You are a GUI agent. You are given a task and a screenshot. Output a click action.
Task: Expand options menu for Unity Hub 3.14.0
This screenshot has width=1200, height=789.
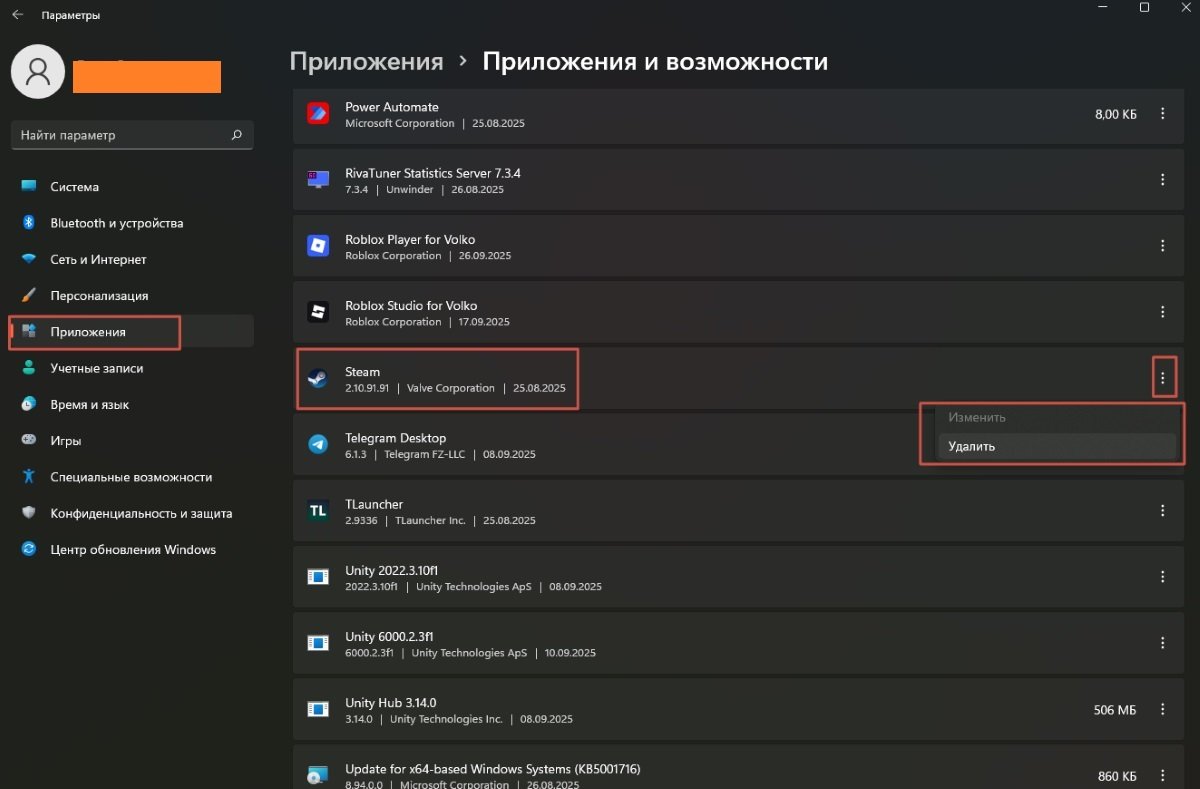(x=1162, y=709)
